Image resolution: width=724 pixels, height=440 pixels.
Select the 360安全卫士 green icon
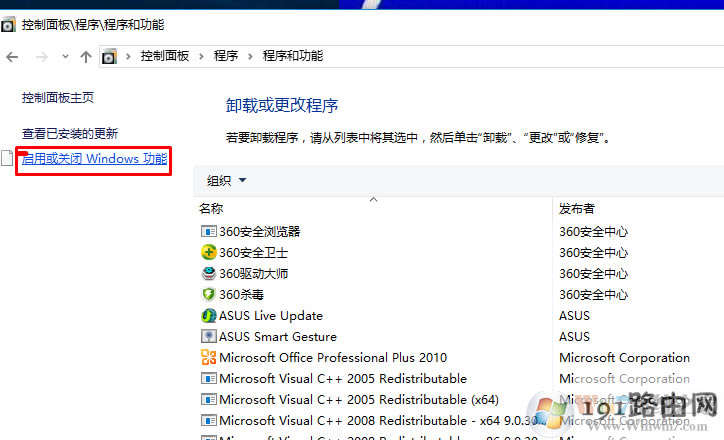[209, 252]
